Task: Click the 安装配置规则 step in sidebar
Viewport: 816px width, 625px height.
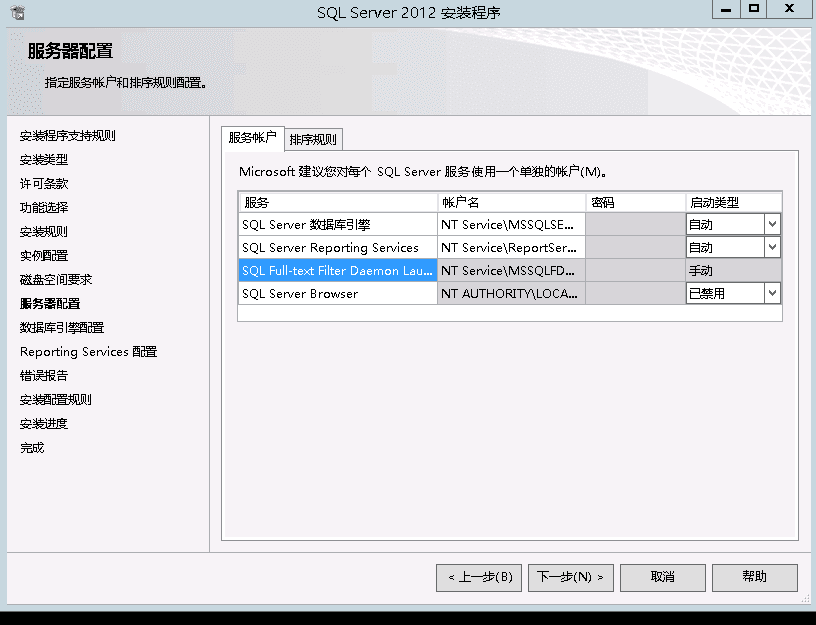Action: (x=56, y=400)
